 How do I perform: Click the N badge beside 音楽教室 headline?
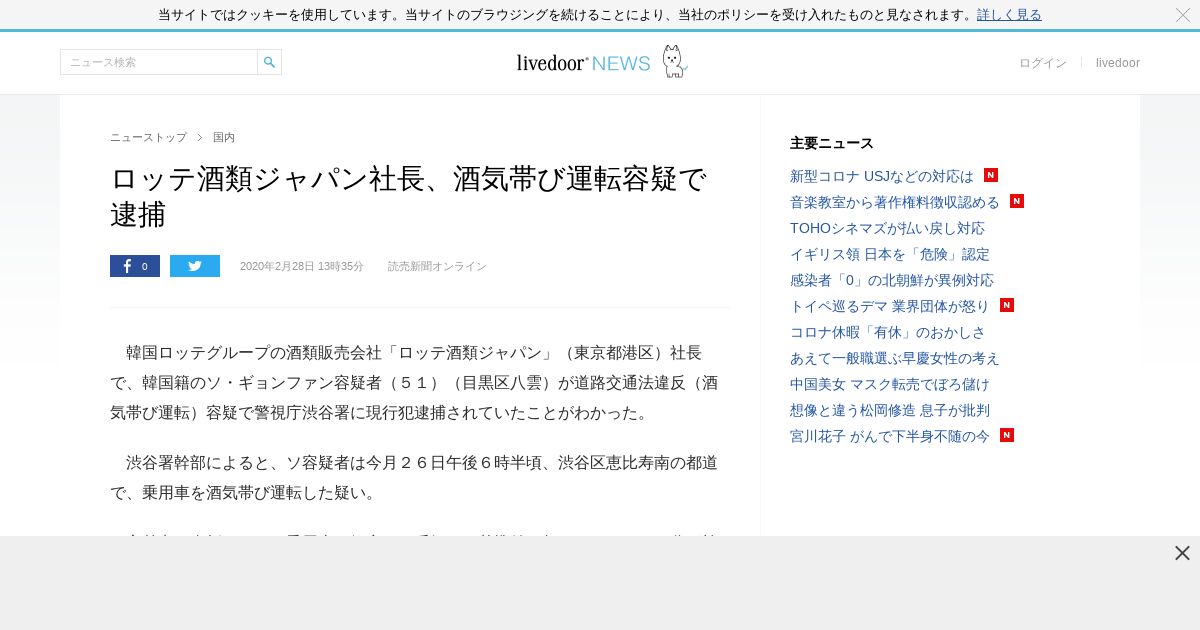coord(1017,201)
